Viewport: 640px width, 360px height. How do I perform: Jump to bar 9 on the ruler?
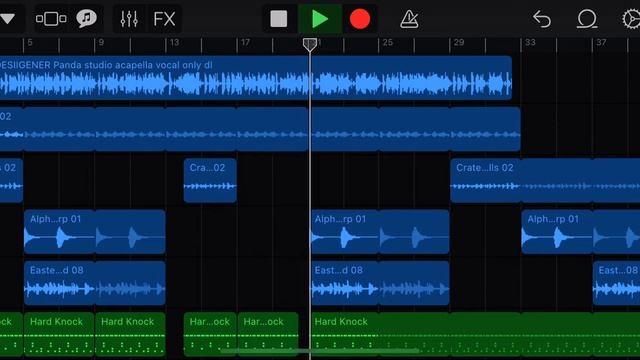[101, 42]
